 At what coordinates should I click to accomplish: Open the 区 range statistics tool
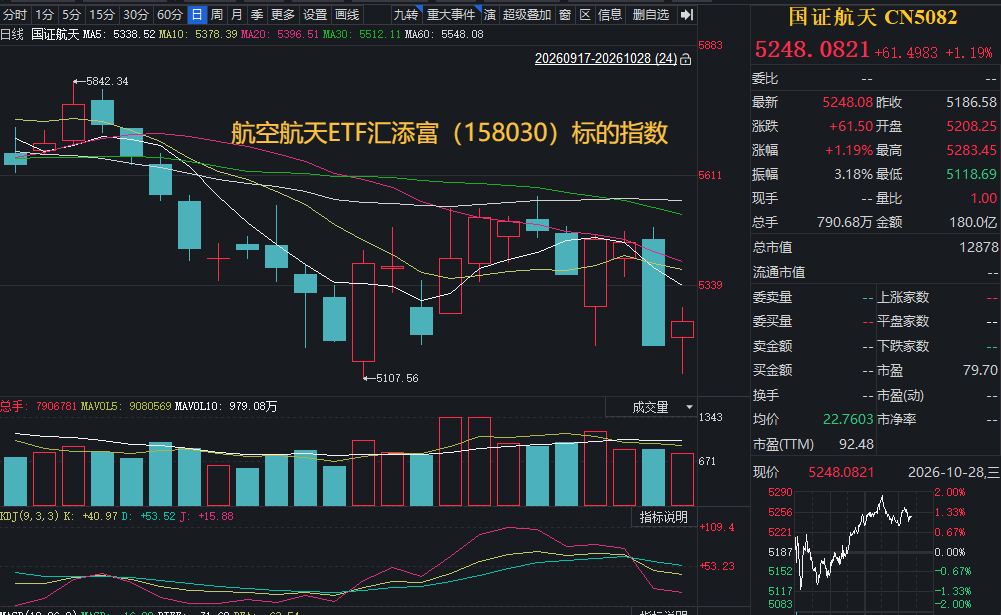[585, 15]
